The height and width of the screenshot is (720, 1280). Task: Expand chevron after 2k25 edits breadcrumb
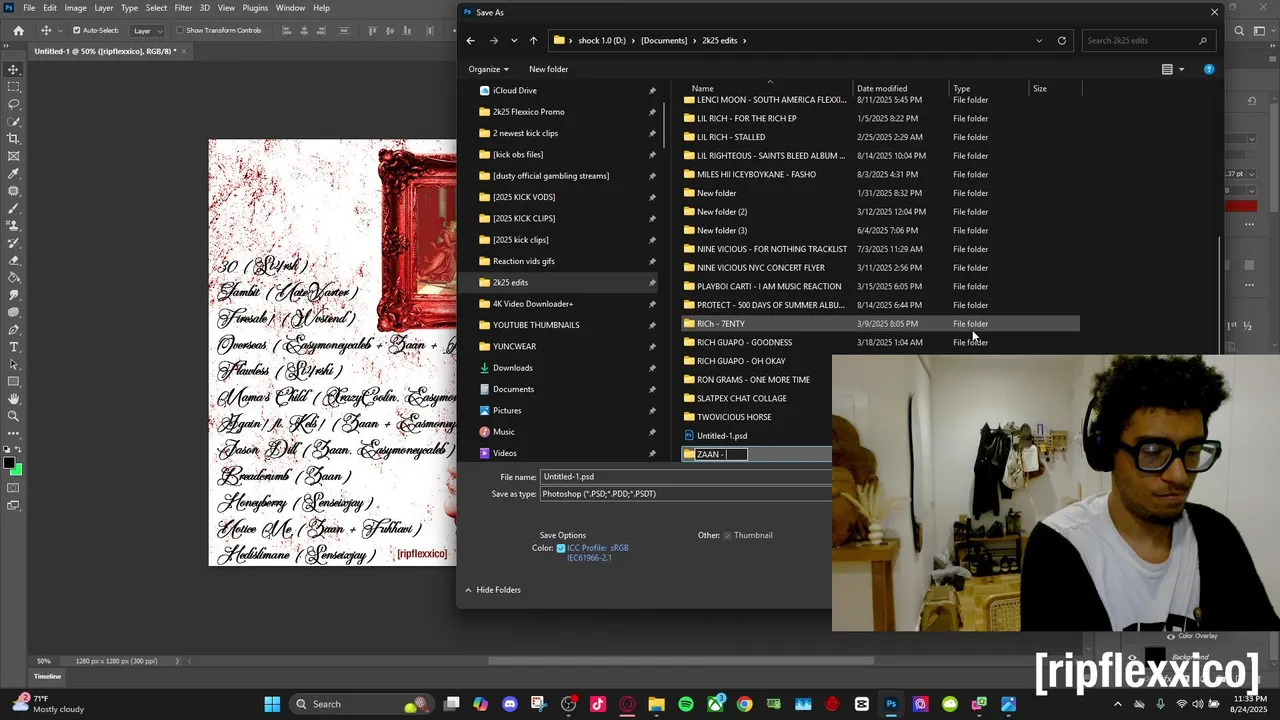pyautogui.click(x=745, y=41)
